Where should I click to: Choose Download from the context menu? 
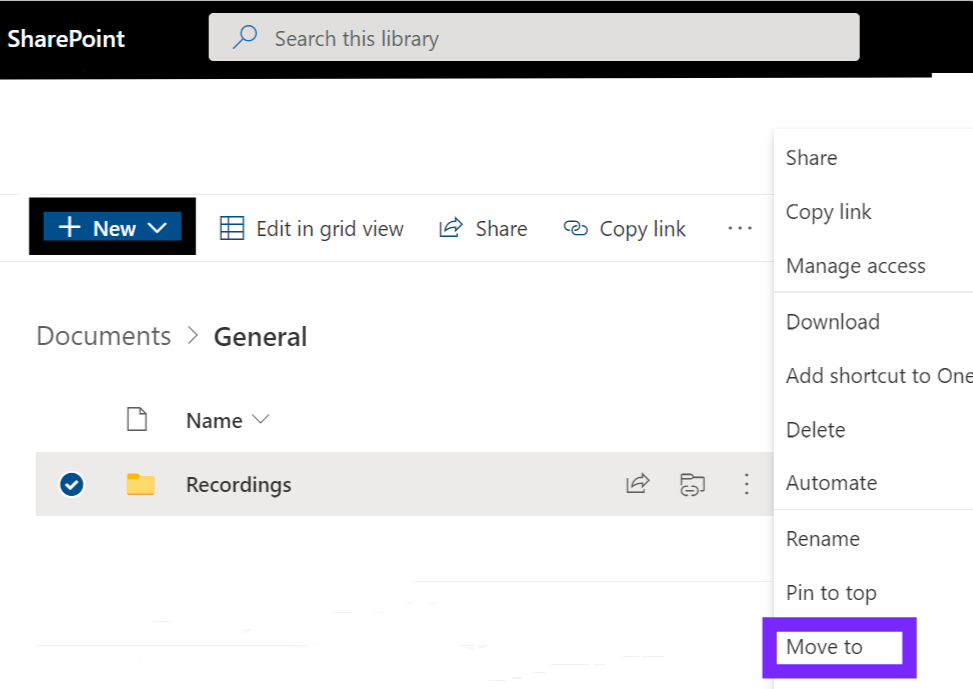pos(832,322)
